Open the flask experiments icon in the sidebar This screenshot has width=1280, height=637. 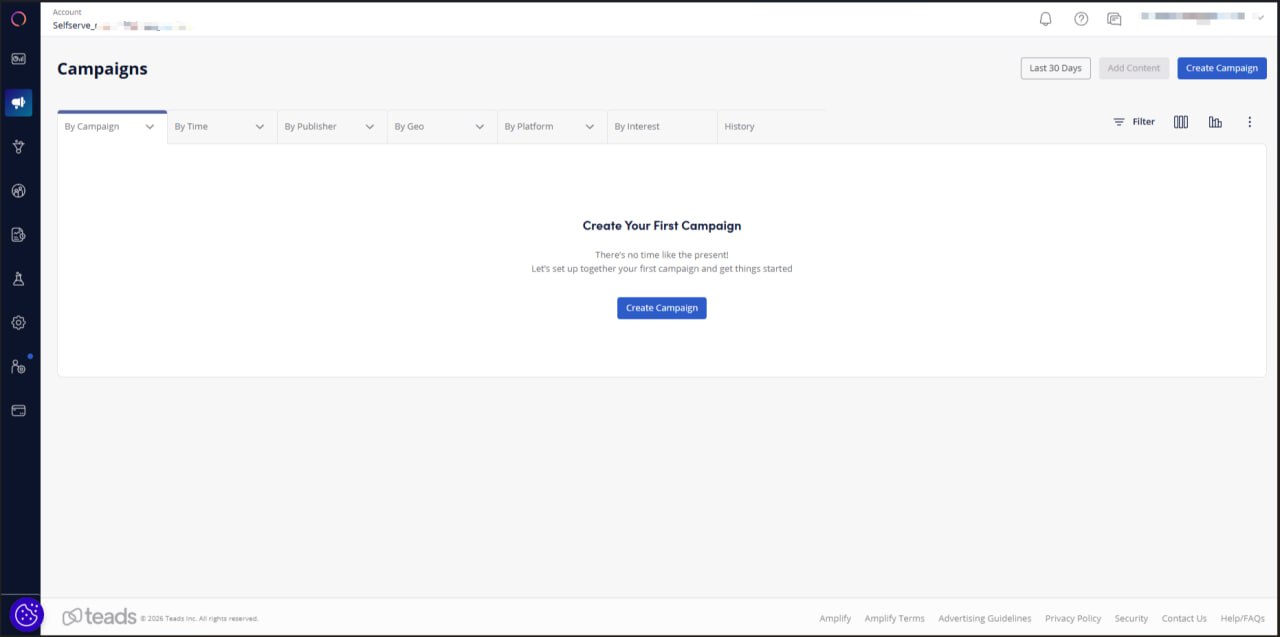pyautogui.click(x=18, y=278)
